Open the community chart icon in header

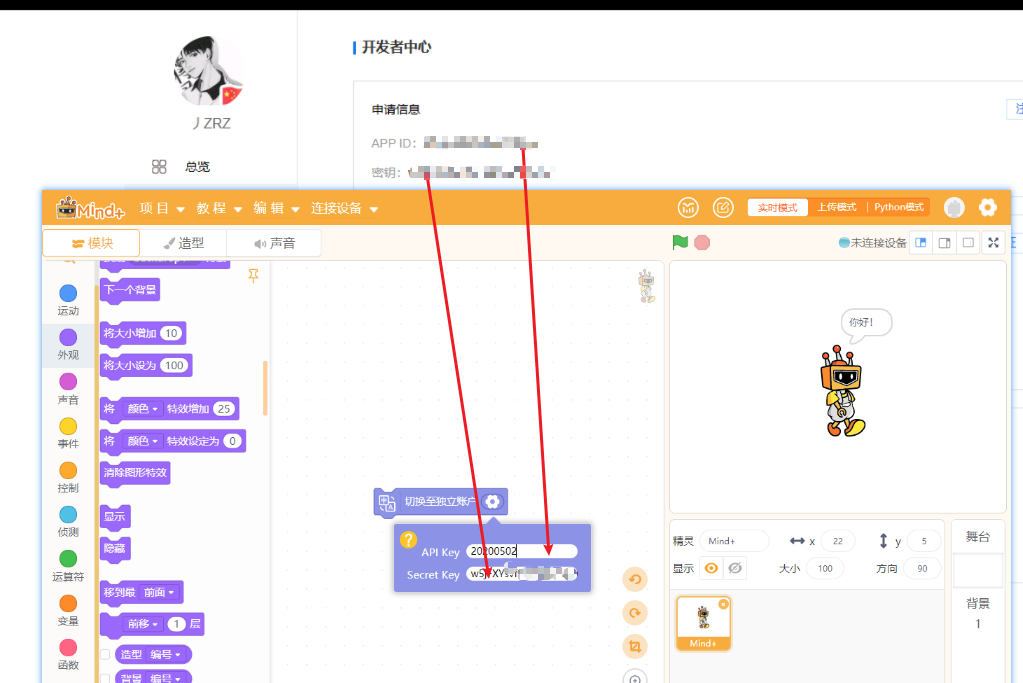(688, 207)
